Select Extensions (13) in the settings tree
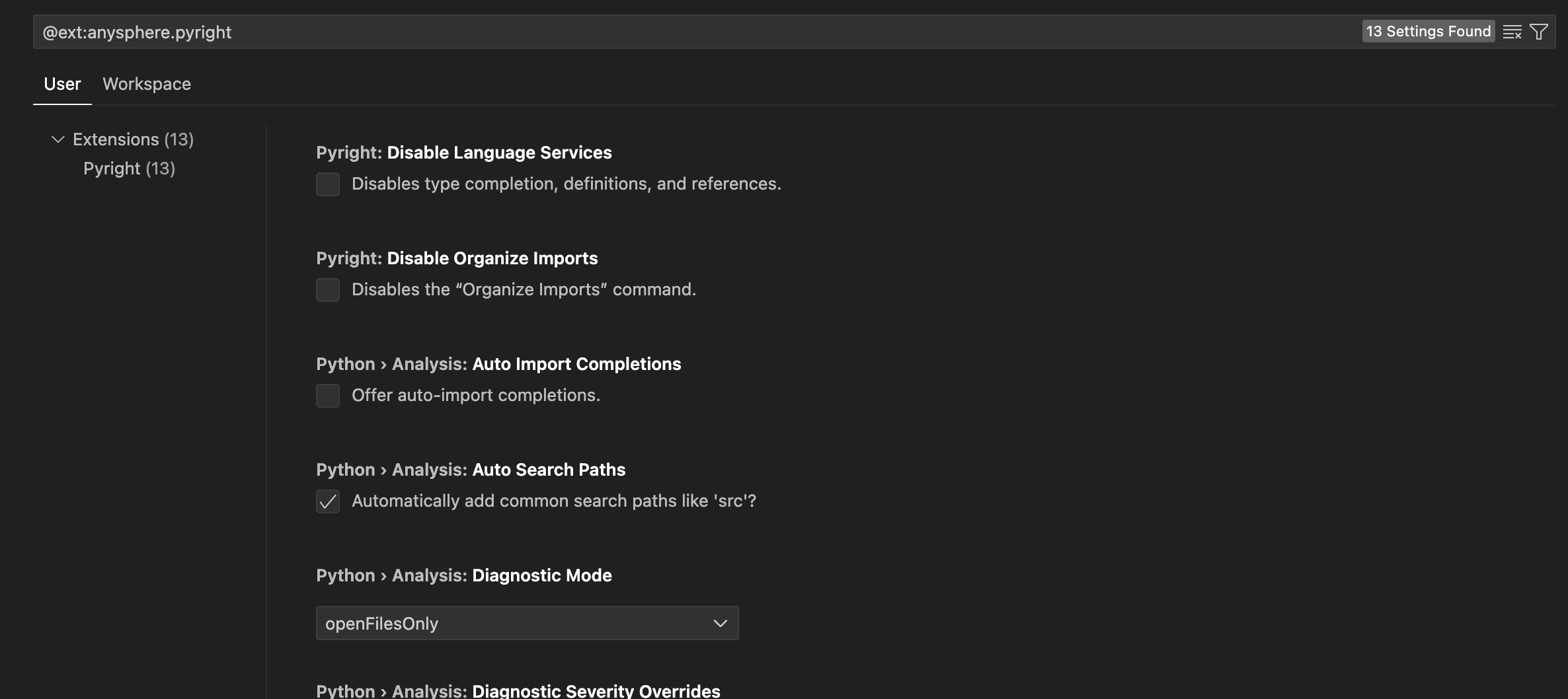This screenshot has width=1568, height=699. click(x=133, y=139)
